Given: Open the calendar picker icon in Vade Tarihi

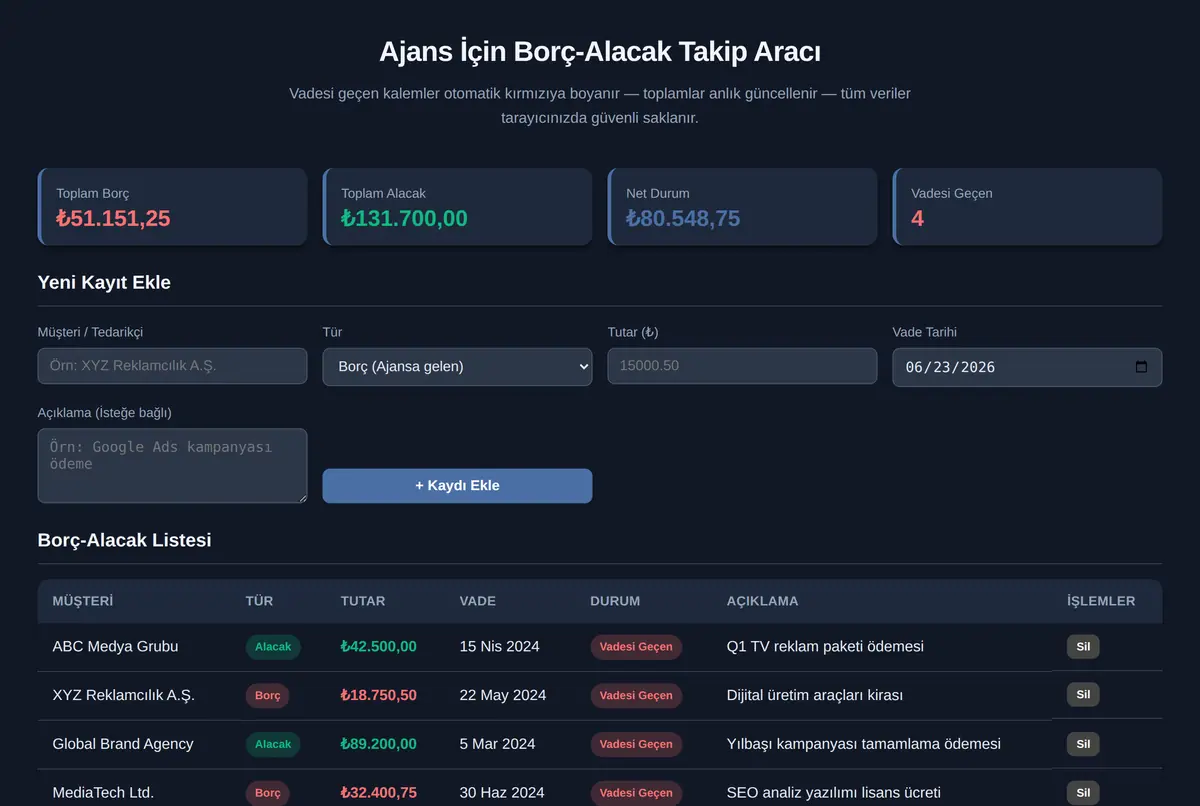Looking at the screenshot, I should click(x=1141, y=367).
